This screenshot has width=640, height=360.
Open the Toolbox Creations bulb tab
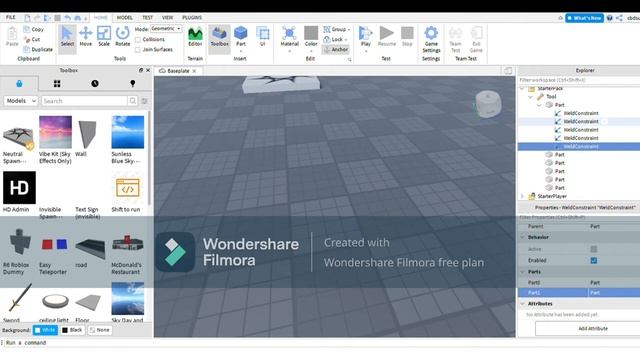pyautogui.click(x=132, y=84)
